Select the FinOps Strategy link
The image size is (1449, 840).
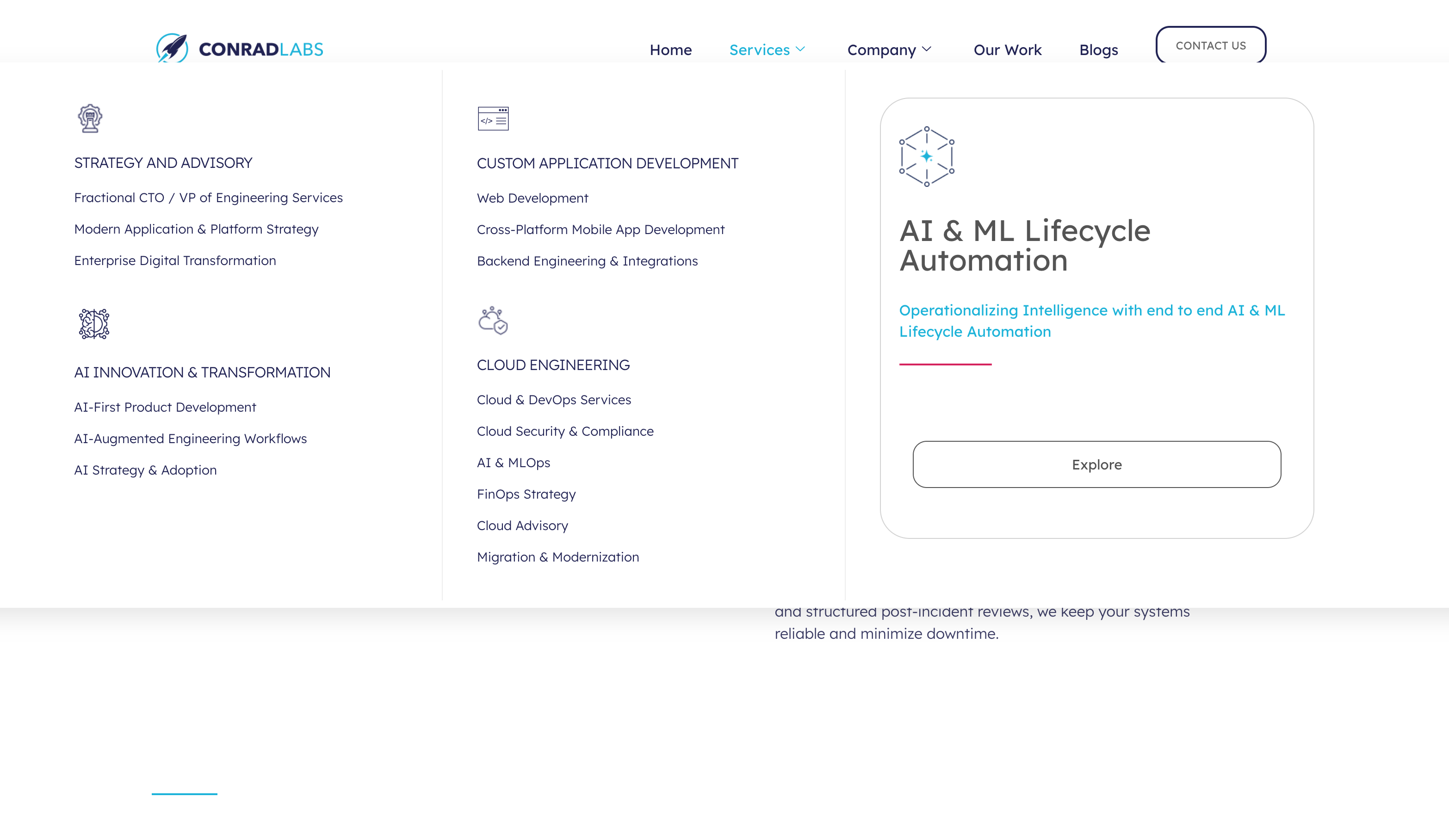pyautogui.click(x=526, y=494)
